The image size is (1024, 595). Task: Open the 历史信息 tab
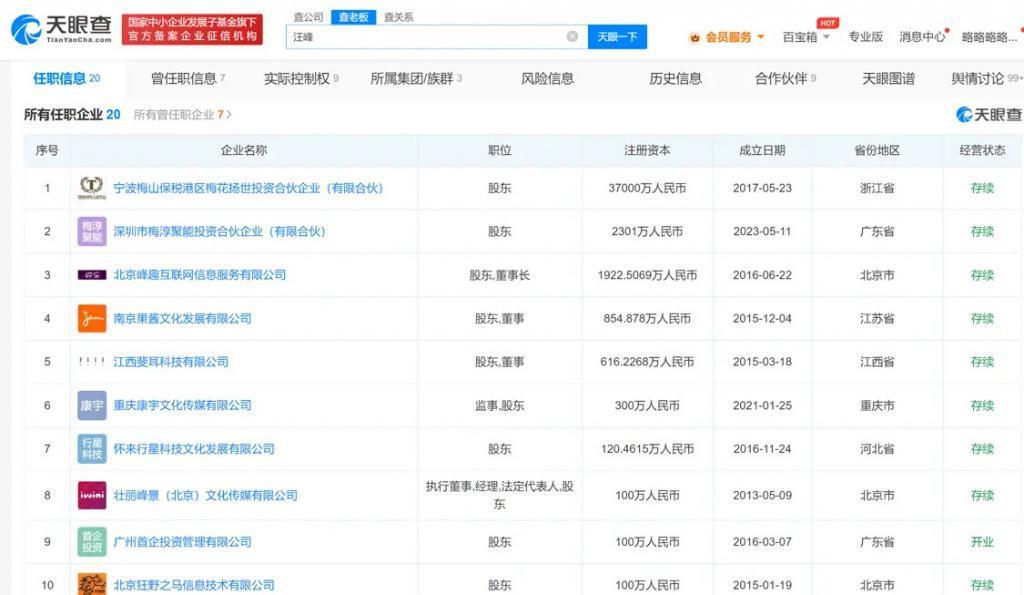(x=675, y=78)
